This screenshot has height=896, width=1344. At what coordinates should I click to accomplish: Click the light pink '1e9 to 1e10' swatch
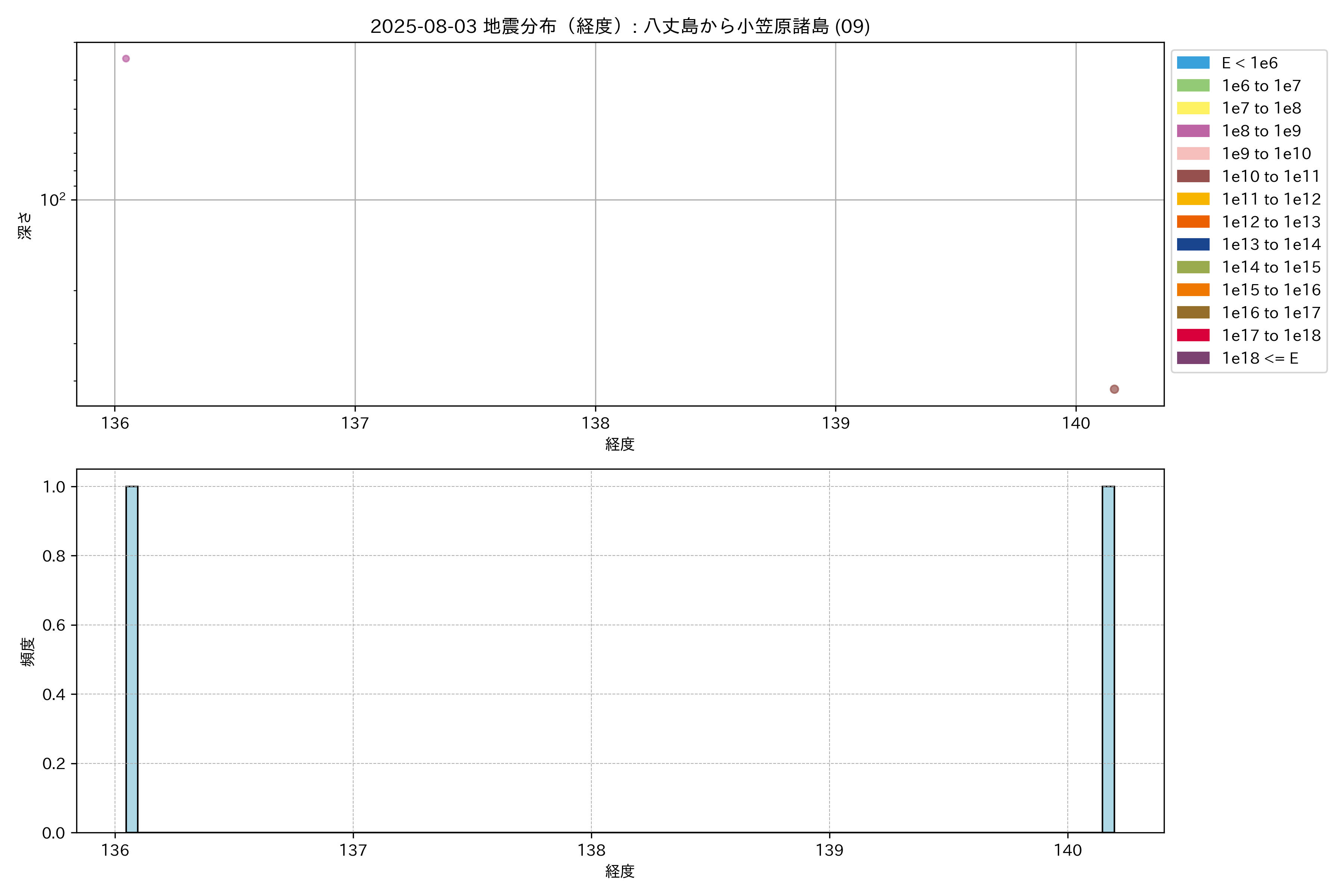(x=1192, y=154)
